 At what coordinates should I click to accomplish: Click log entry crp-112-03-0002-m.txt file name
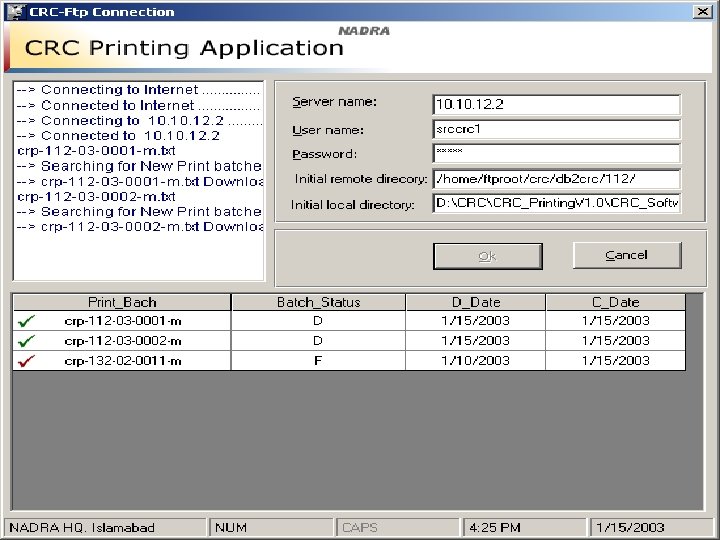click(x=96, y=197)
